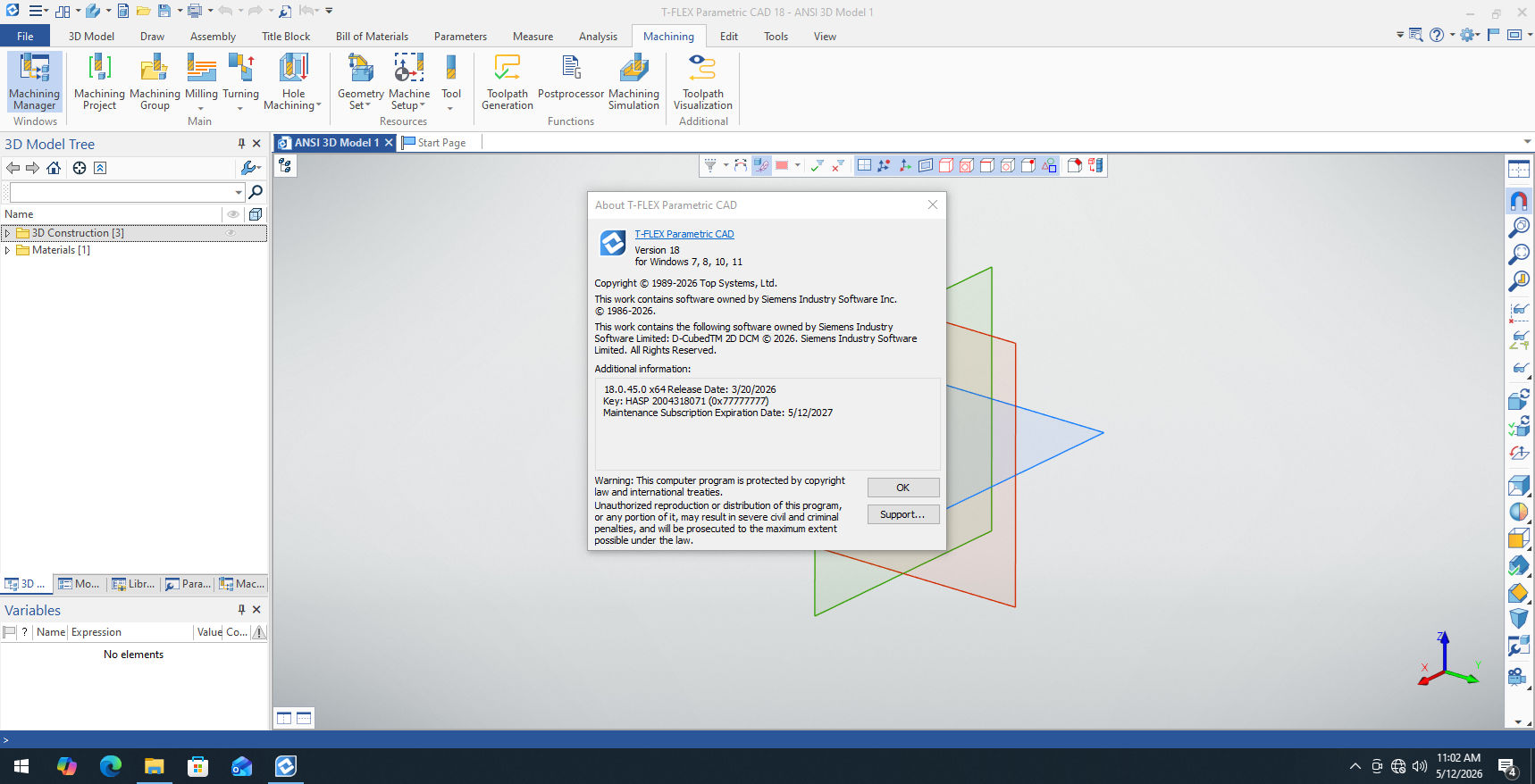Toggle 3D node selection filter
The height and width of the screenshot is (784, 1535).
pyautogui.click(x=885, y=165)
